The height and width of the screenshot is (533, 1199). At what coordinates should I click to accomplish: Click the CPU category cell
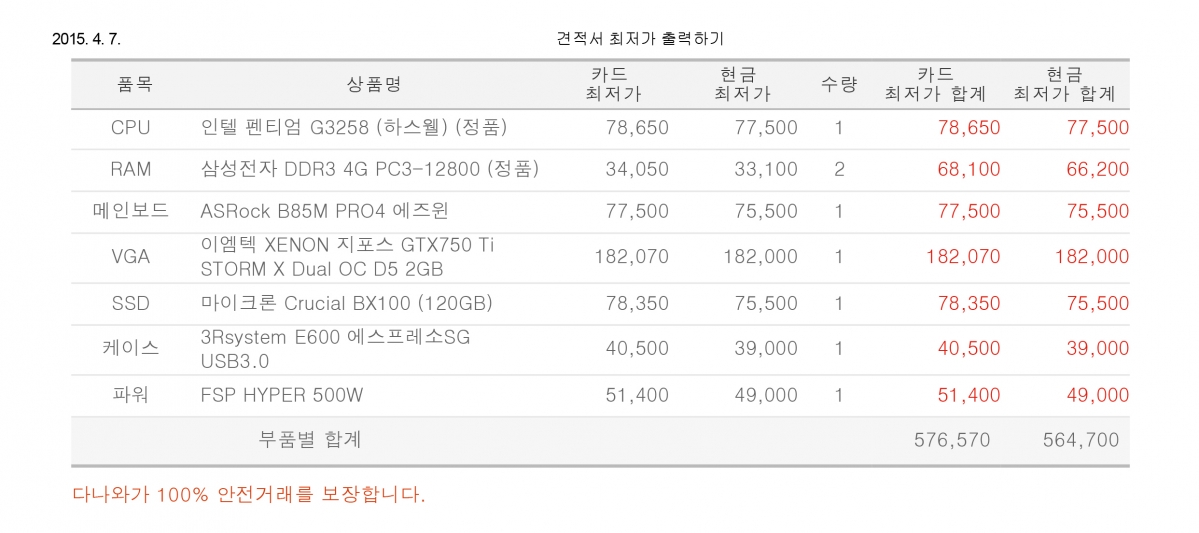click(x=130, y=128)
